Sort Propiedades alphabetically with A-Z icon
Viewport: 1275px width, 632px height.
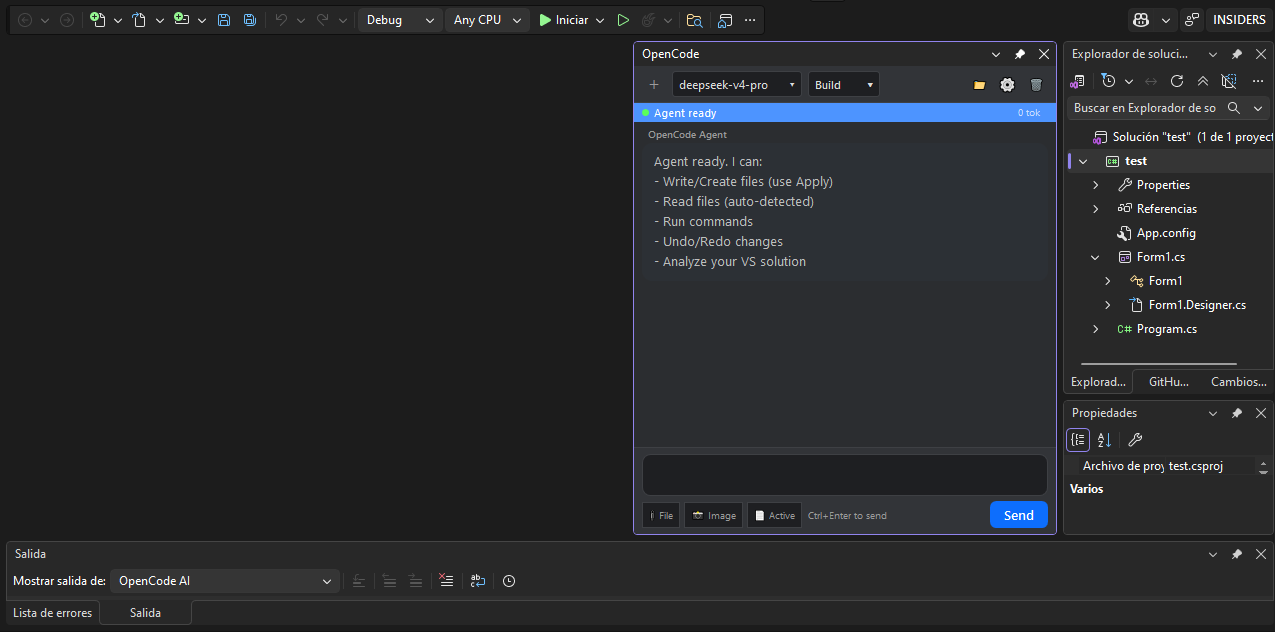click(x=1104, y=439)
